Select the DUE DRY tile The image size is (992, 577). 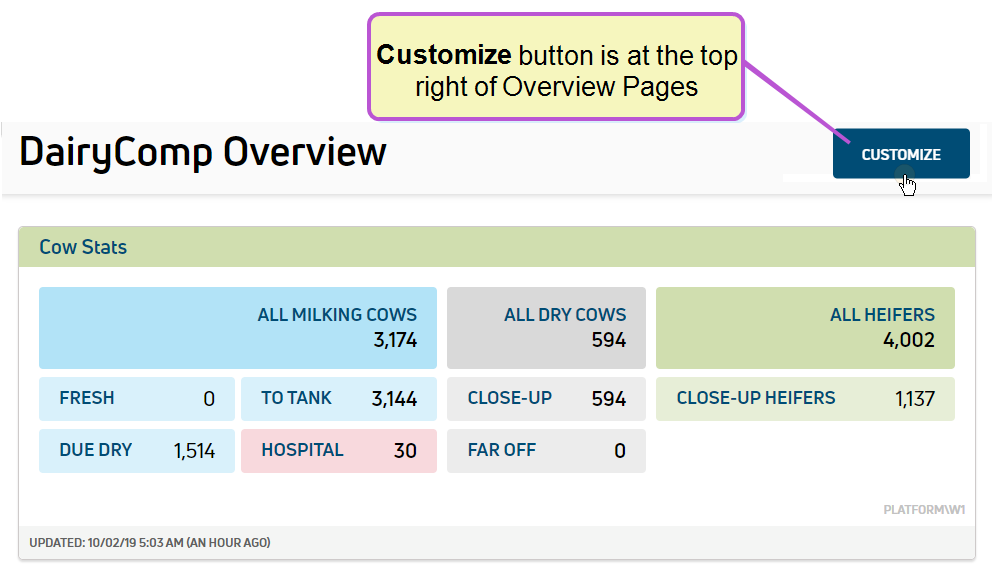137,450
